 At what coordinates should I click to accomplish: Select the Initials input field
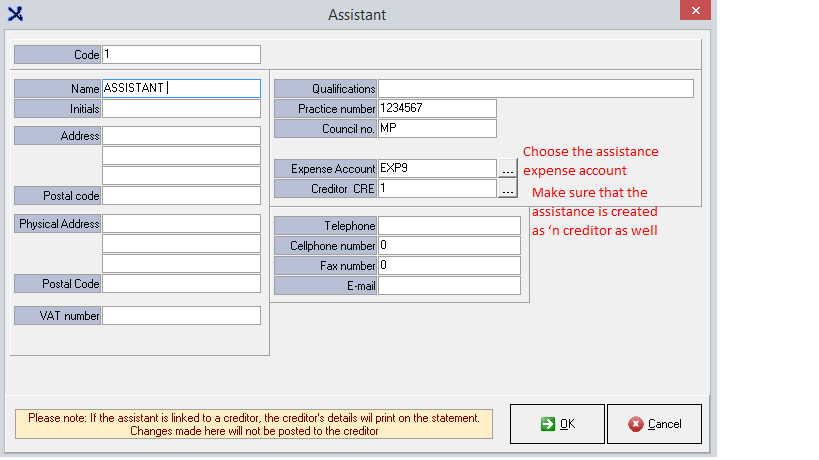[x=181, y=108]
